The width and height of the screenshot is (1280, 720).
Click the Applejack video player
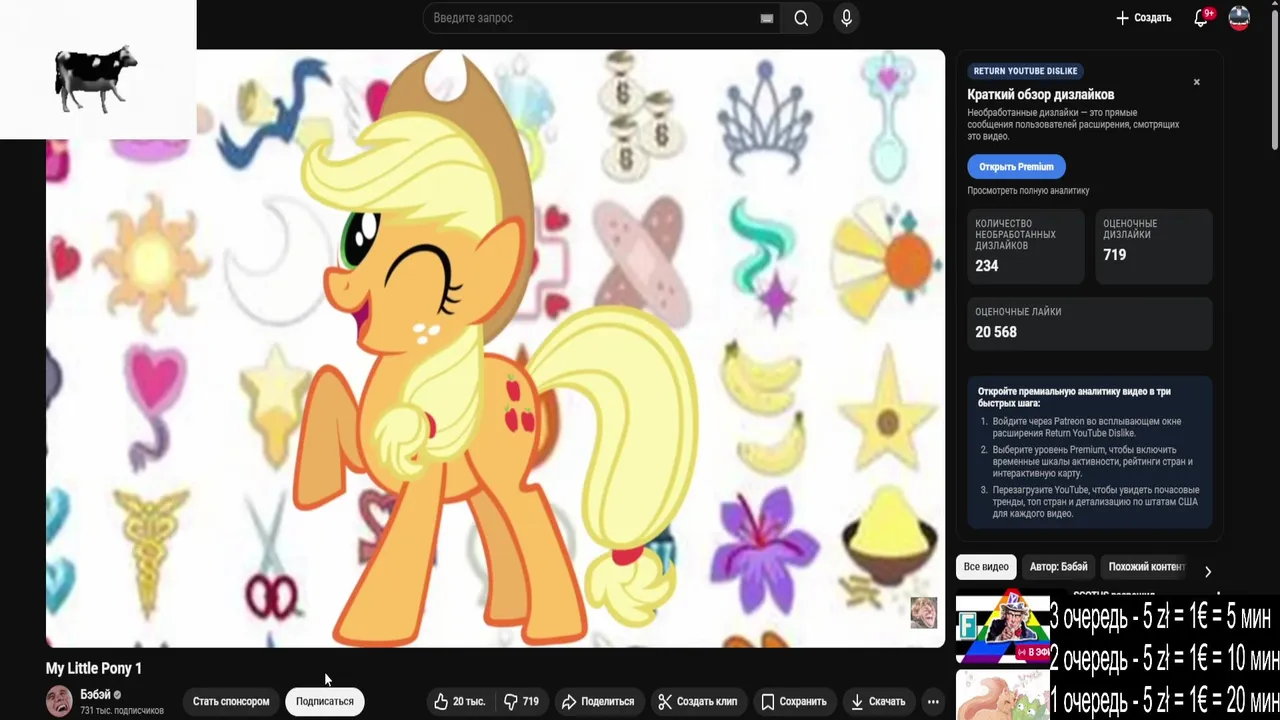pos(495,348)
